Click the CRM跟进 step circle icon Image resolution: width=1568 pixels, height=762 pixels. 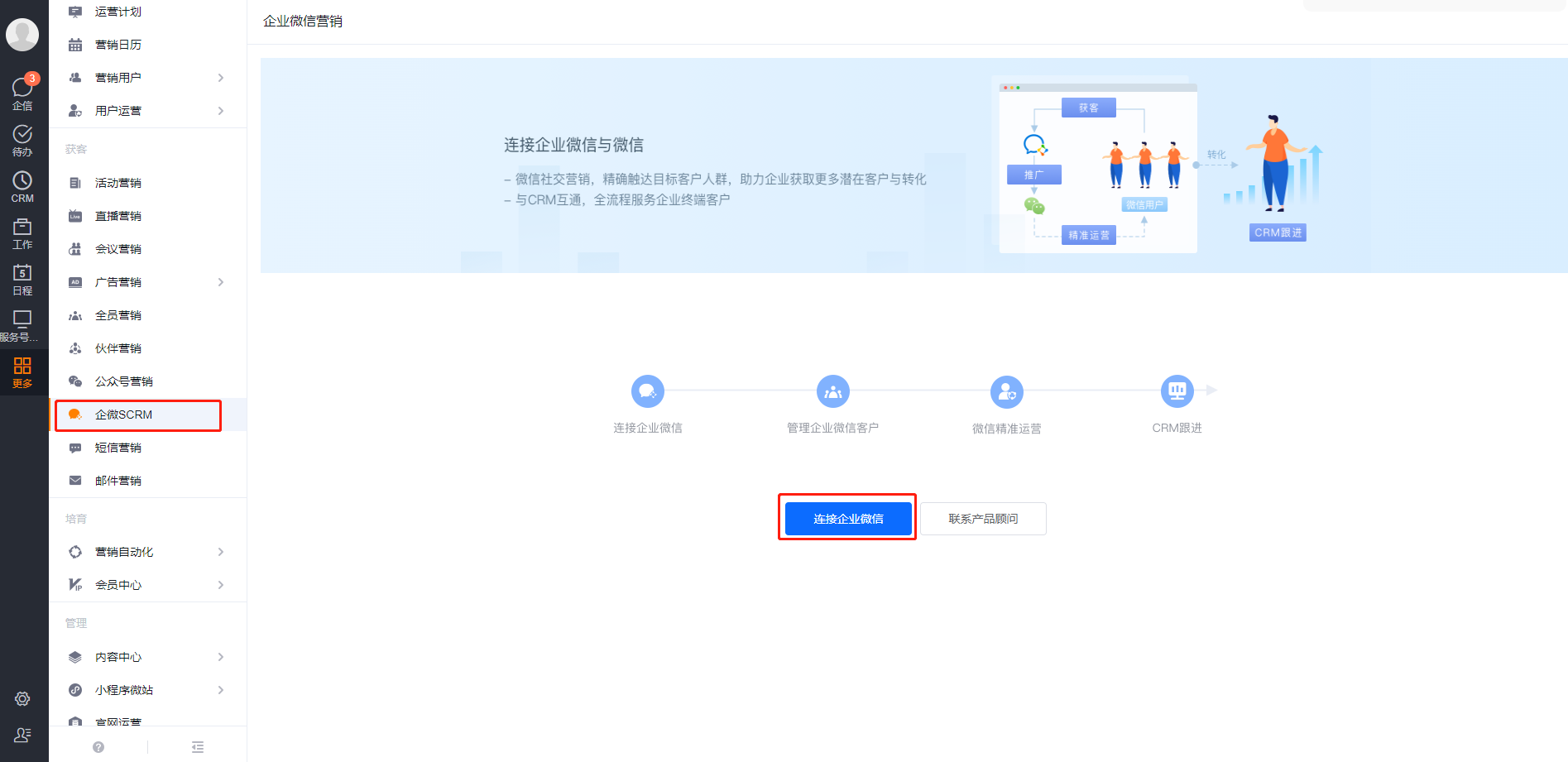(1177, 391)
